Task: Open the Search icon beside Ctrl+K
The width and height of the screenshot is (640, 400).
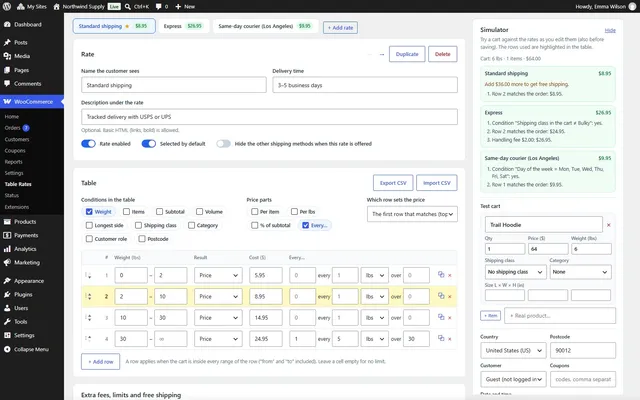Action: (x=128, y=7)
